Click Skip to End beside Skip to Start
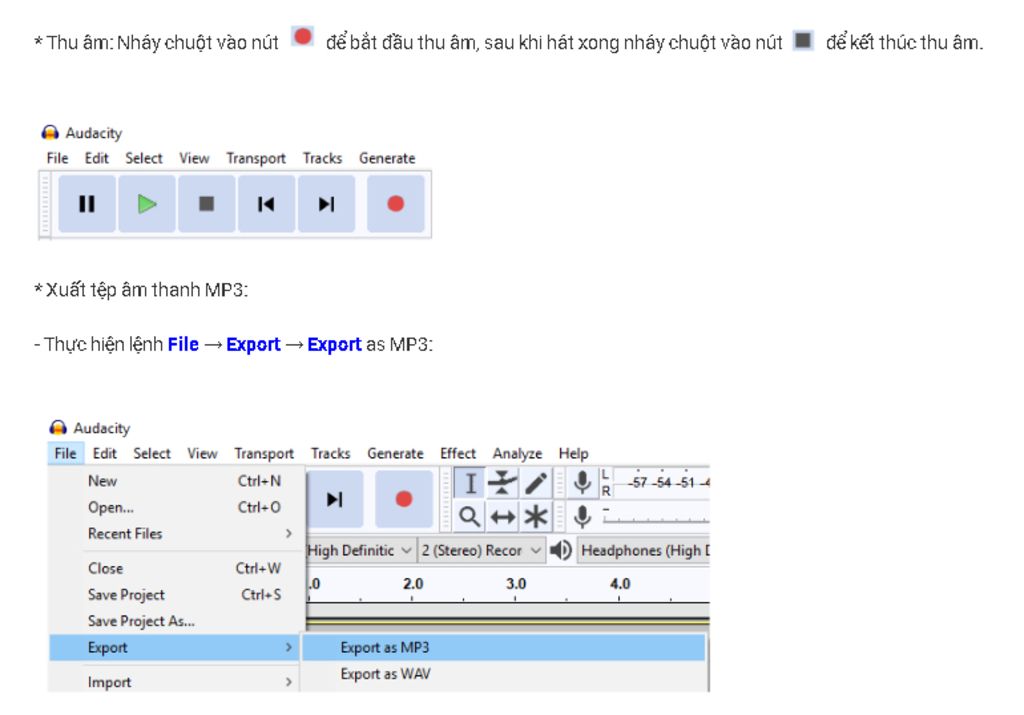The height and width of the screenshot is (715, 1024). coord(327,204)
